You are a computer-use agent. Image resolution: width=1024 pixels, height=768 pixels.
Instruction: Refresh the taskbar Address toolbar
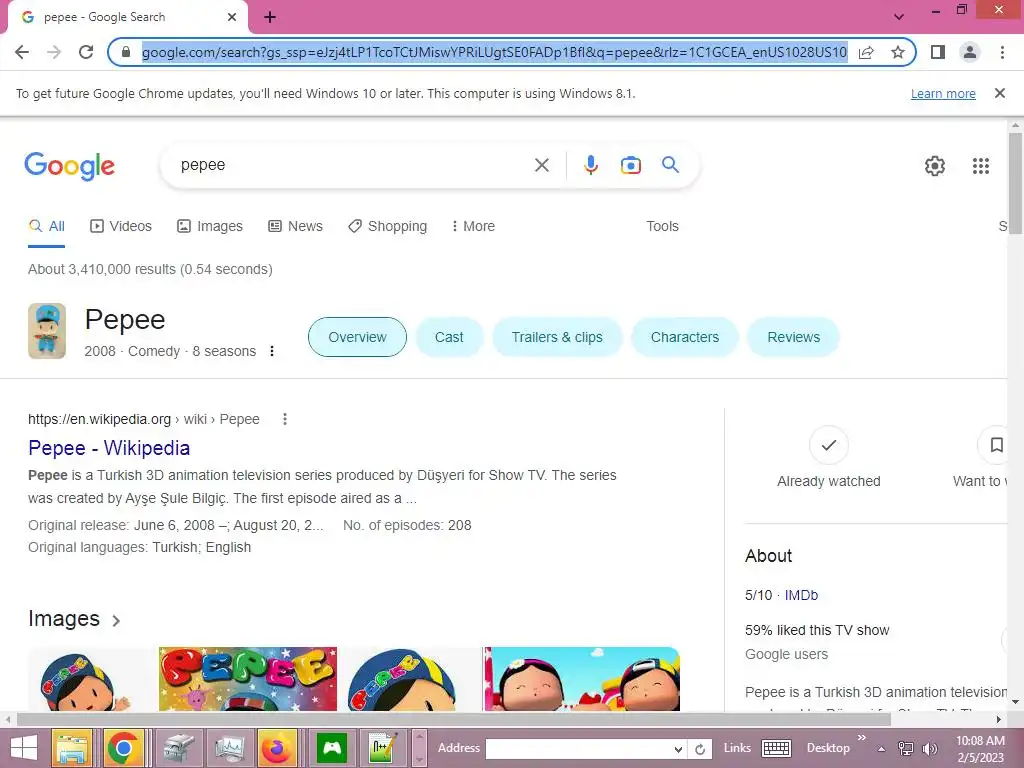(x=699, y=749)
